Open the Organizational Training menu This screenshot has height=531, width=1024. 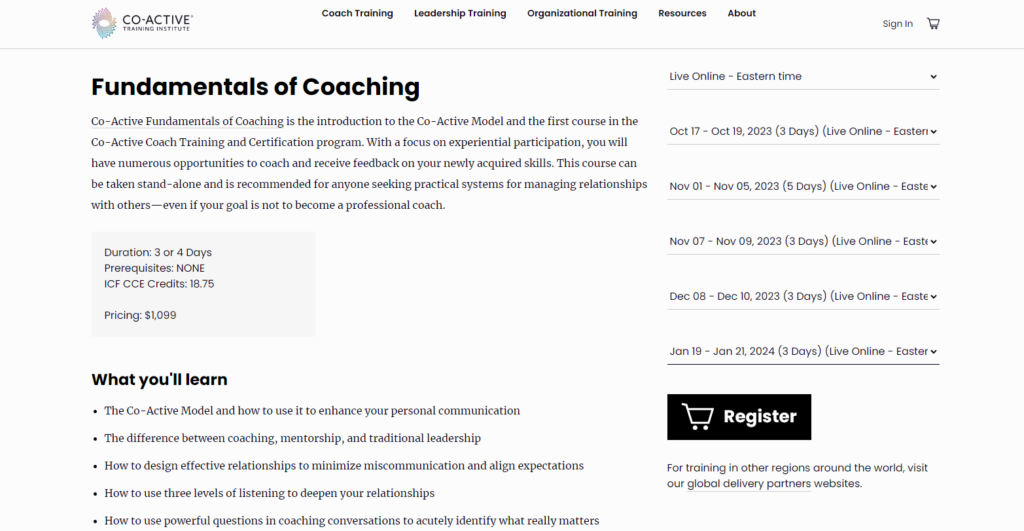(582, 13)
